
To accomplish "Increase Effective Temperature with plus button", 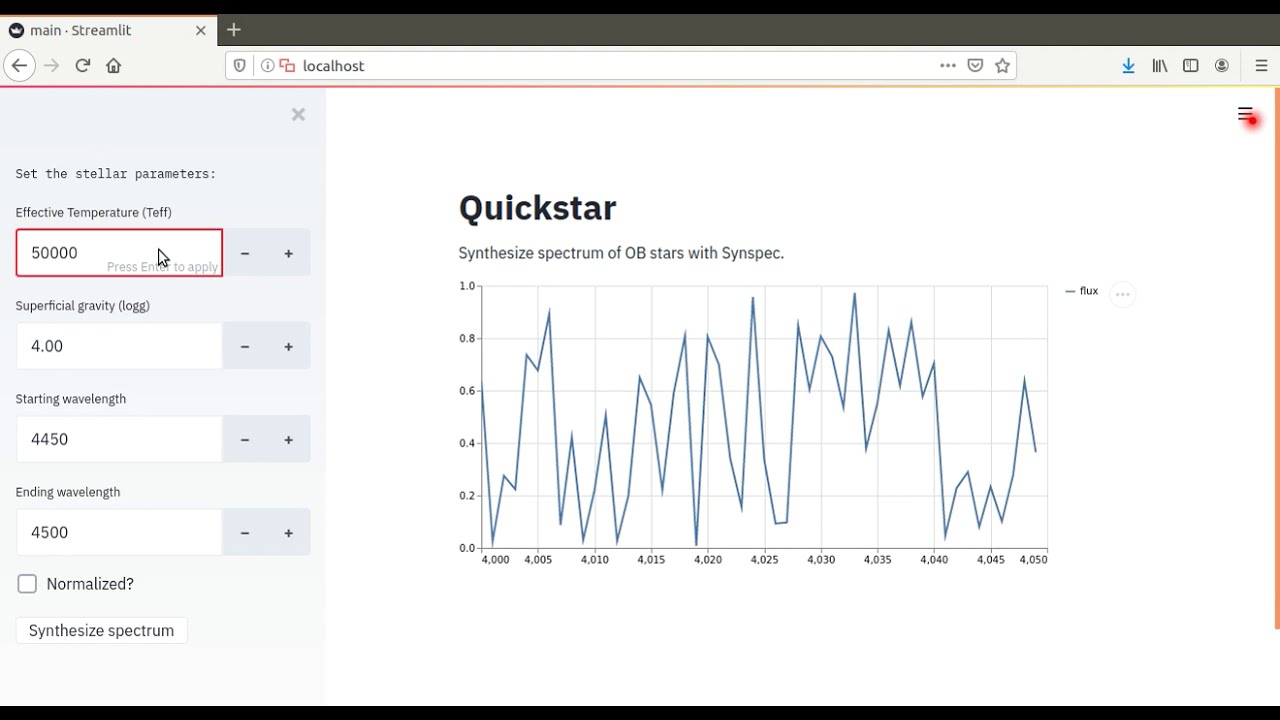I will coord(289,253).
